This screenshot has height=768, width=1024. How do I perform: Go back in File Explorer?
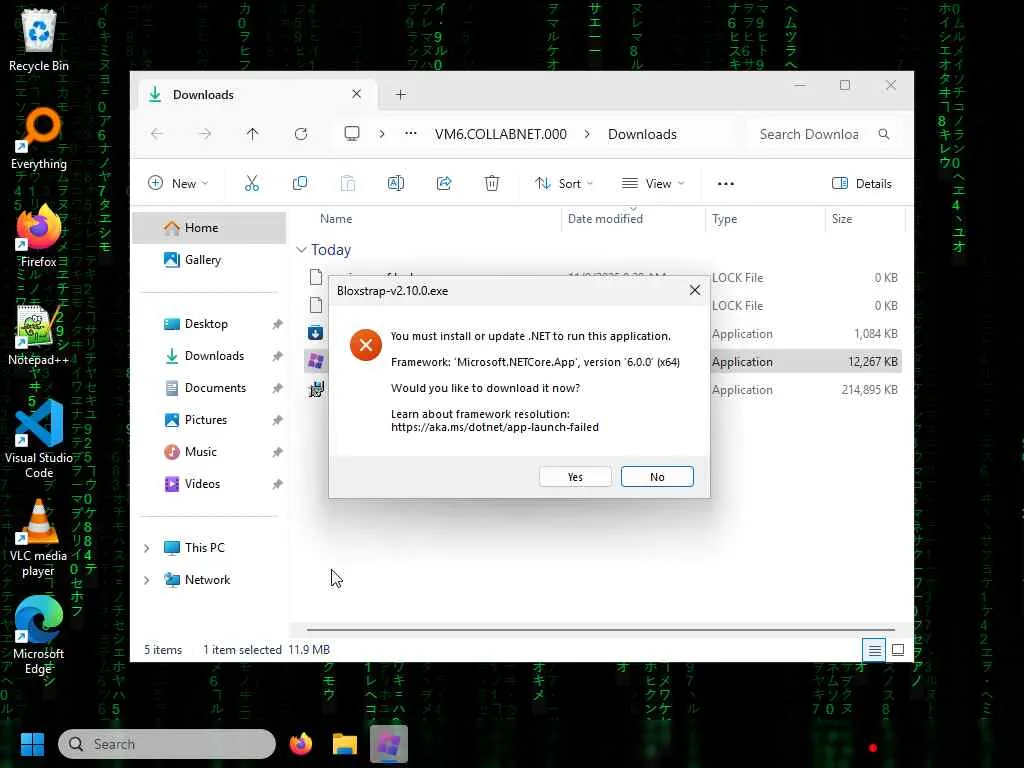157,134
